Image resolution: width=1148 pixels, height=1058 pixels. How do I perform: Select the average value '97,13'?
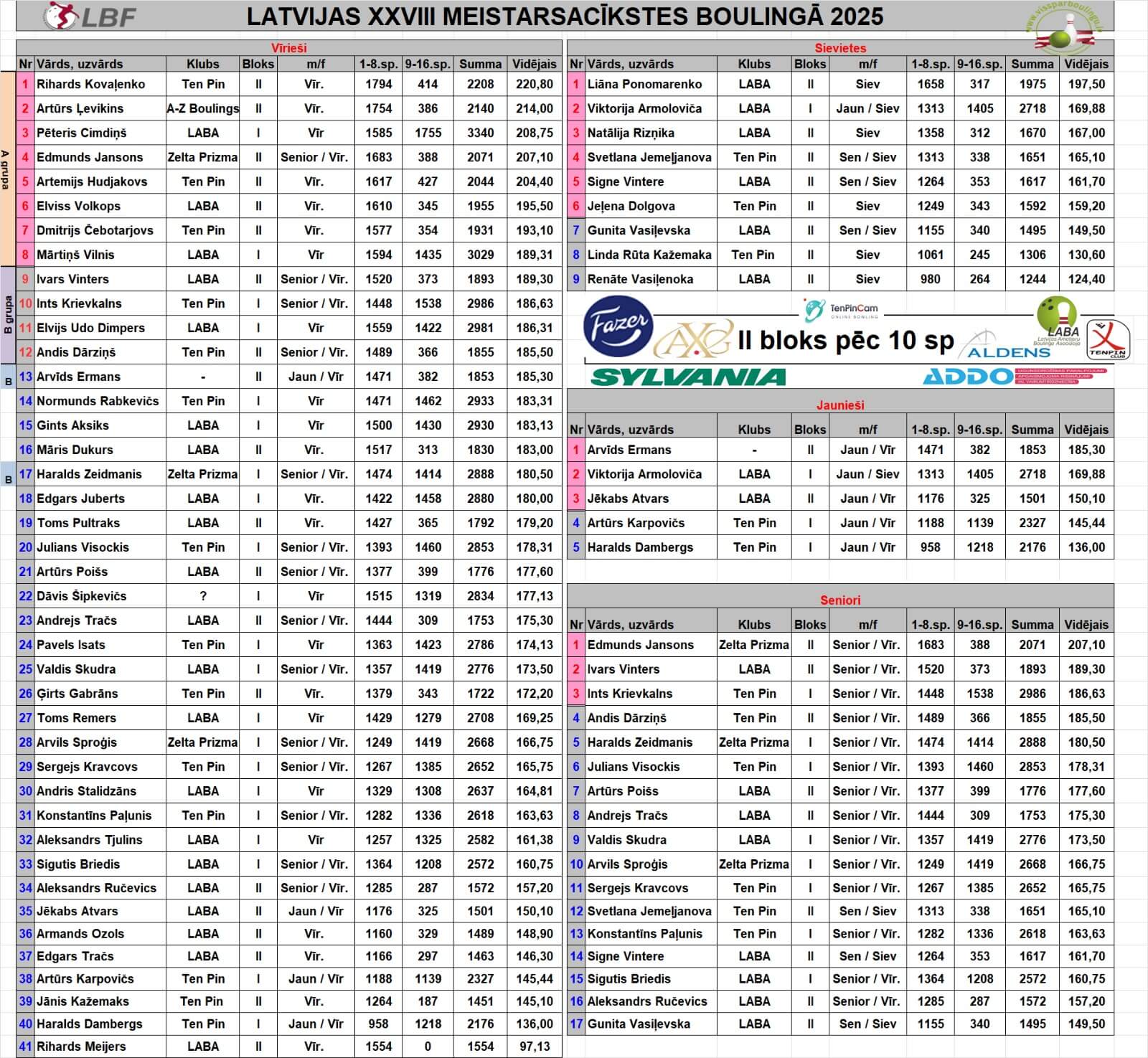pos(535,1047)
